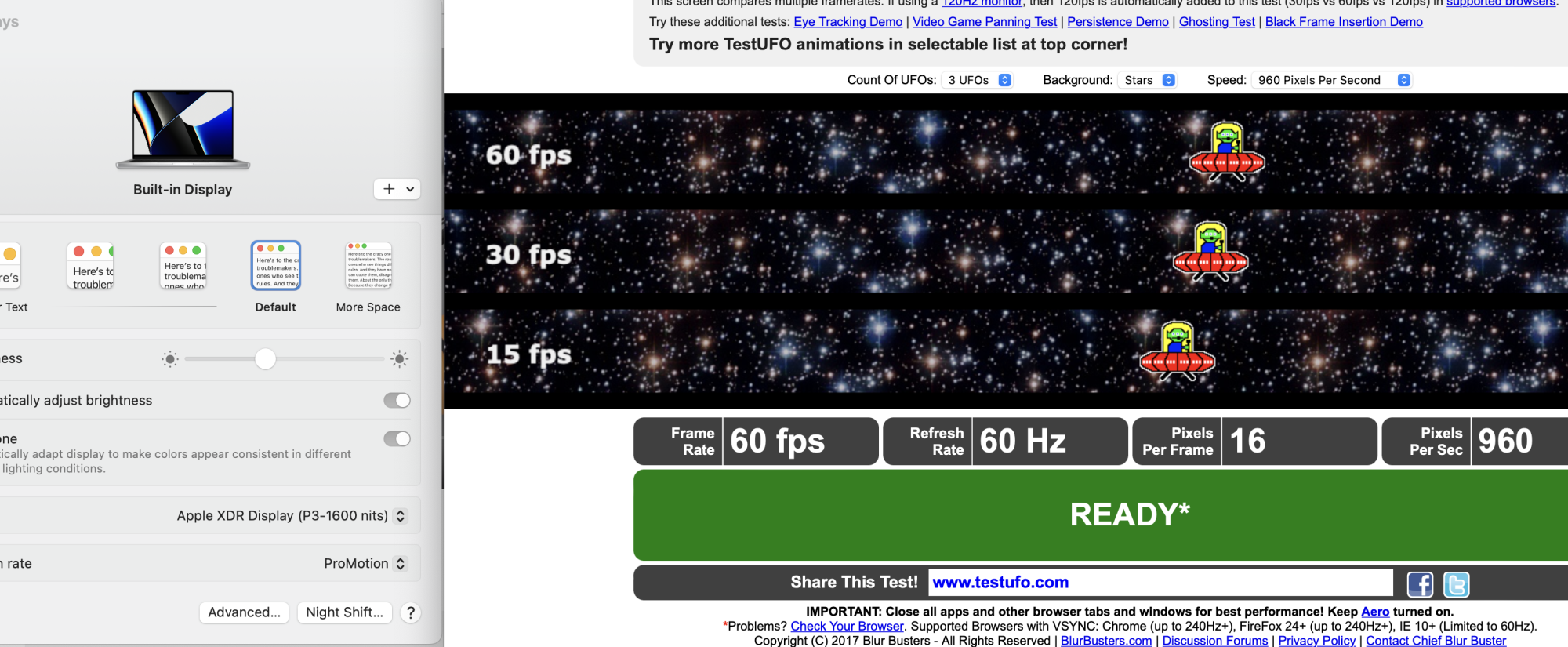Share test on Twitter icon
This screenshot has width=1568, height=647.
[1456, 584]
